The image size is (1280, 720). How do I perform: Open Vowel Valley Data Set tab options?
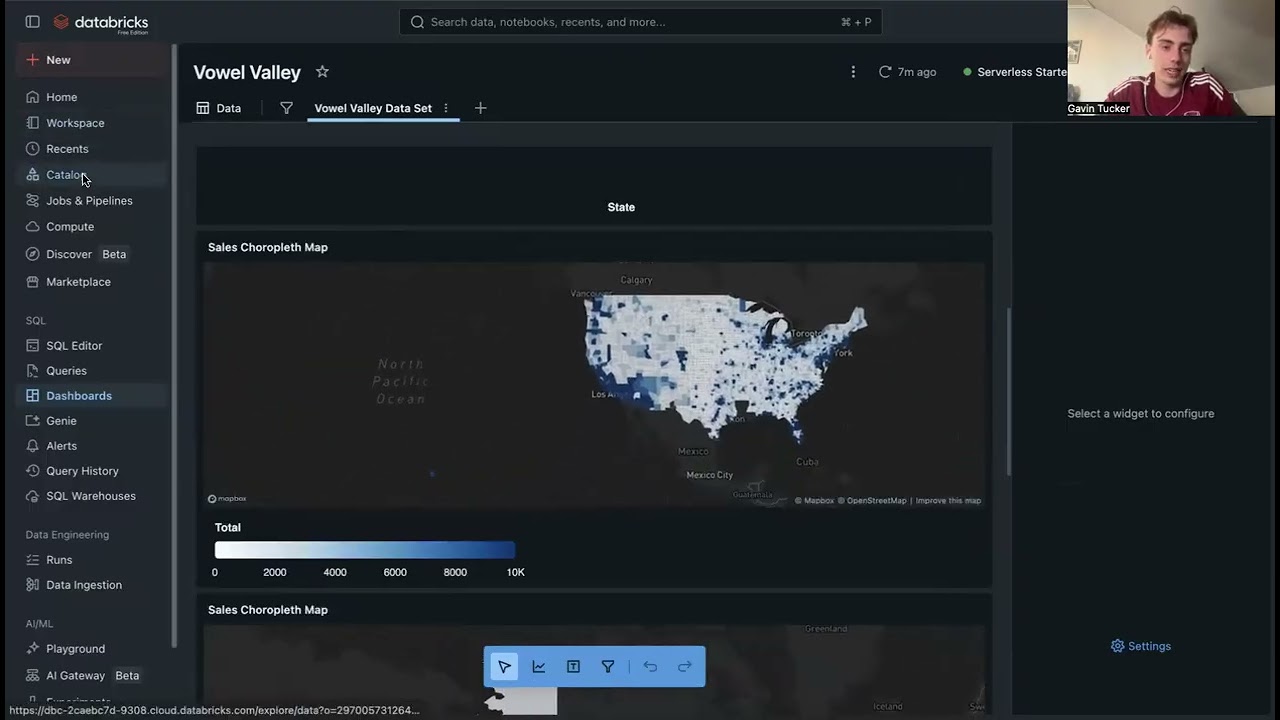point(446,108)
